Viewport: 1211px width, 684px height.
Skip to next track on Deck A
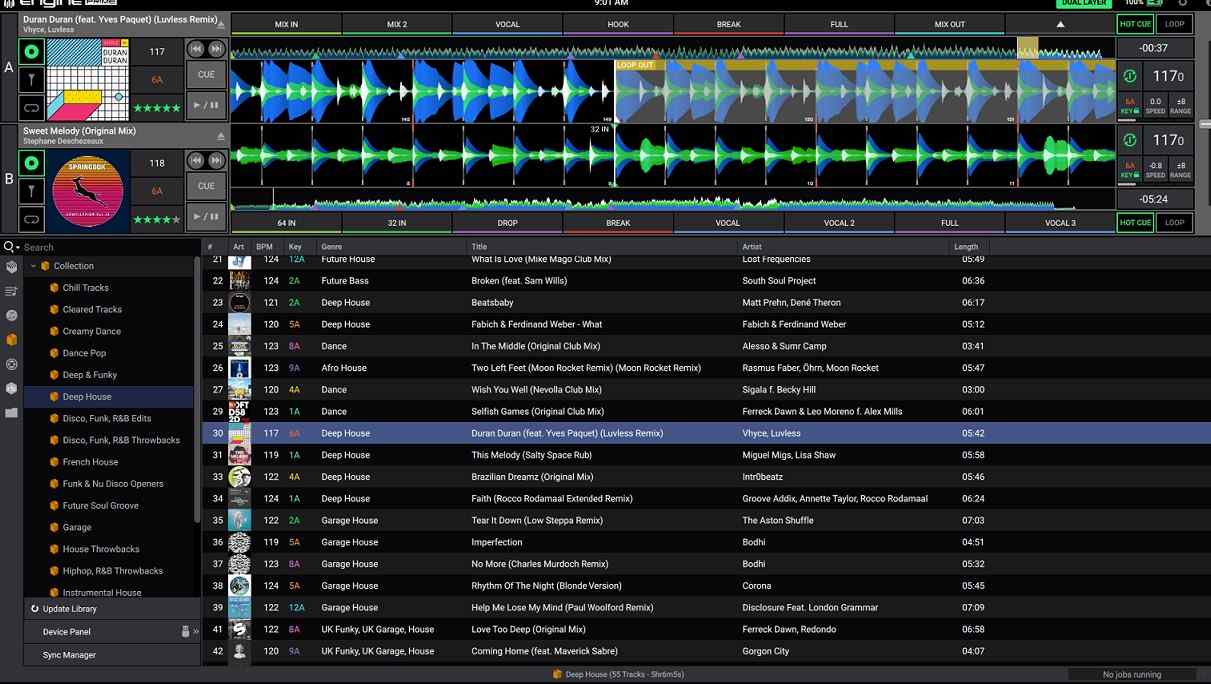(x=216, y=49)
